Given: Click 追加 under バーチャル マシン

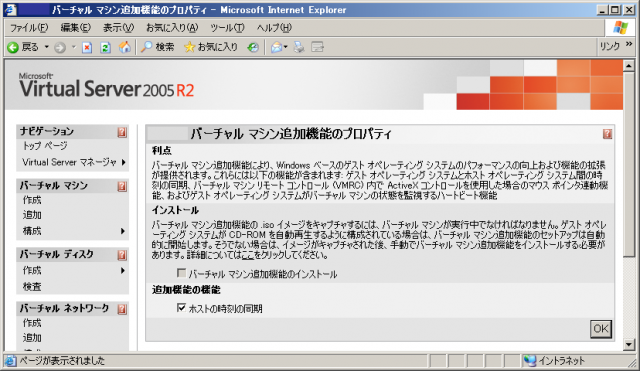Looking at the screenshot, I should [32, 215].
